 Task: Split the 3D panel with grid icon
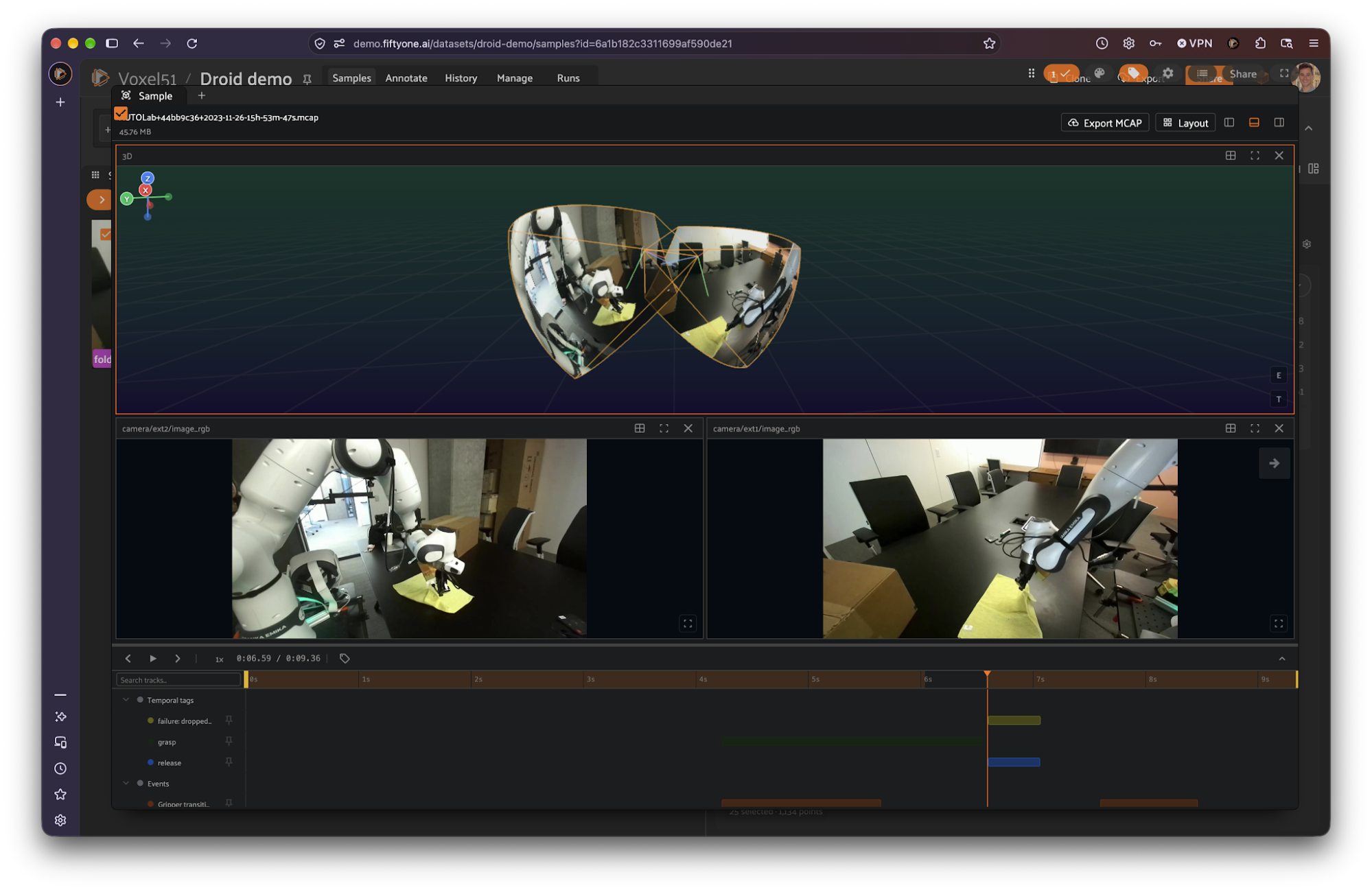coord(1230,156)
